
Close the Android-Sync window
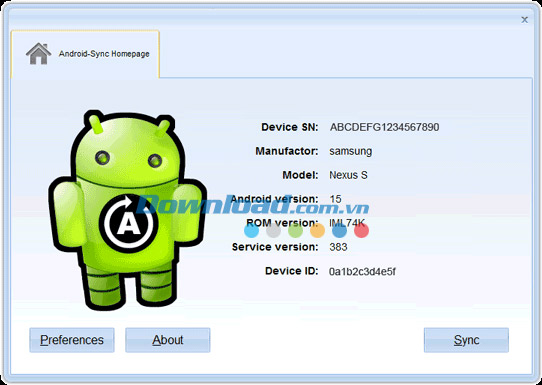[524, 20]
